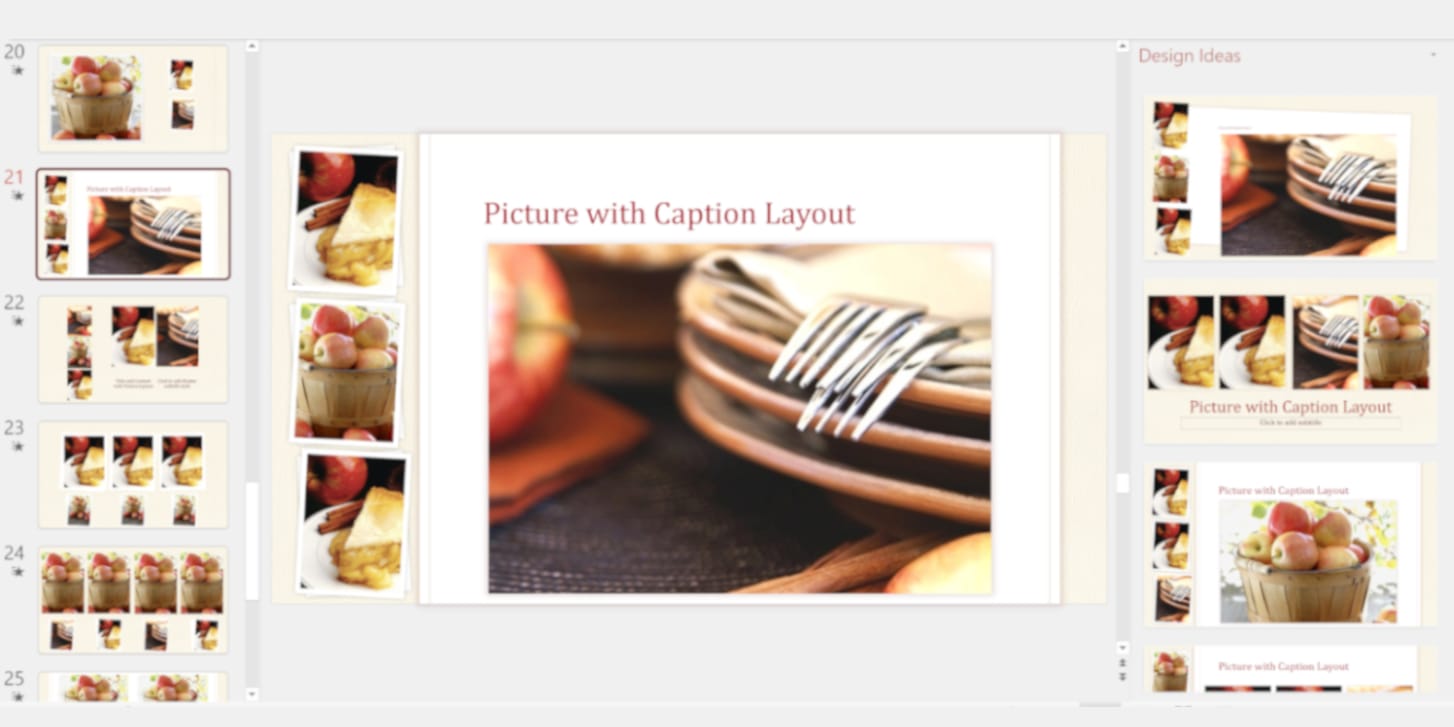Click the down arrow of the thumbnail pane scrollbar

click(x=252, y=694)
